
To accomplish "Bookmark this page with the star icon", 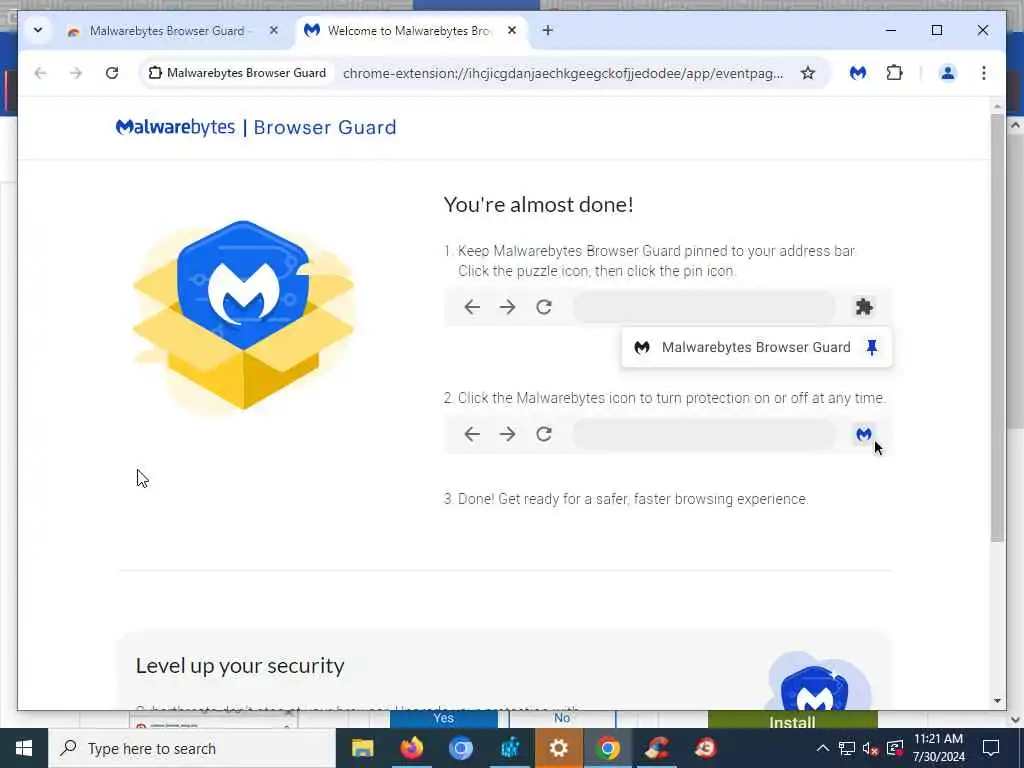I will [x=808, y=73].
